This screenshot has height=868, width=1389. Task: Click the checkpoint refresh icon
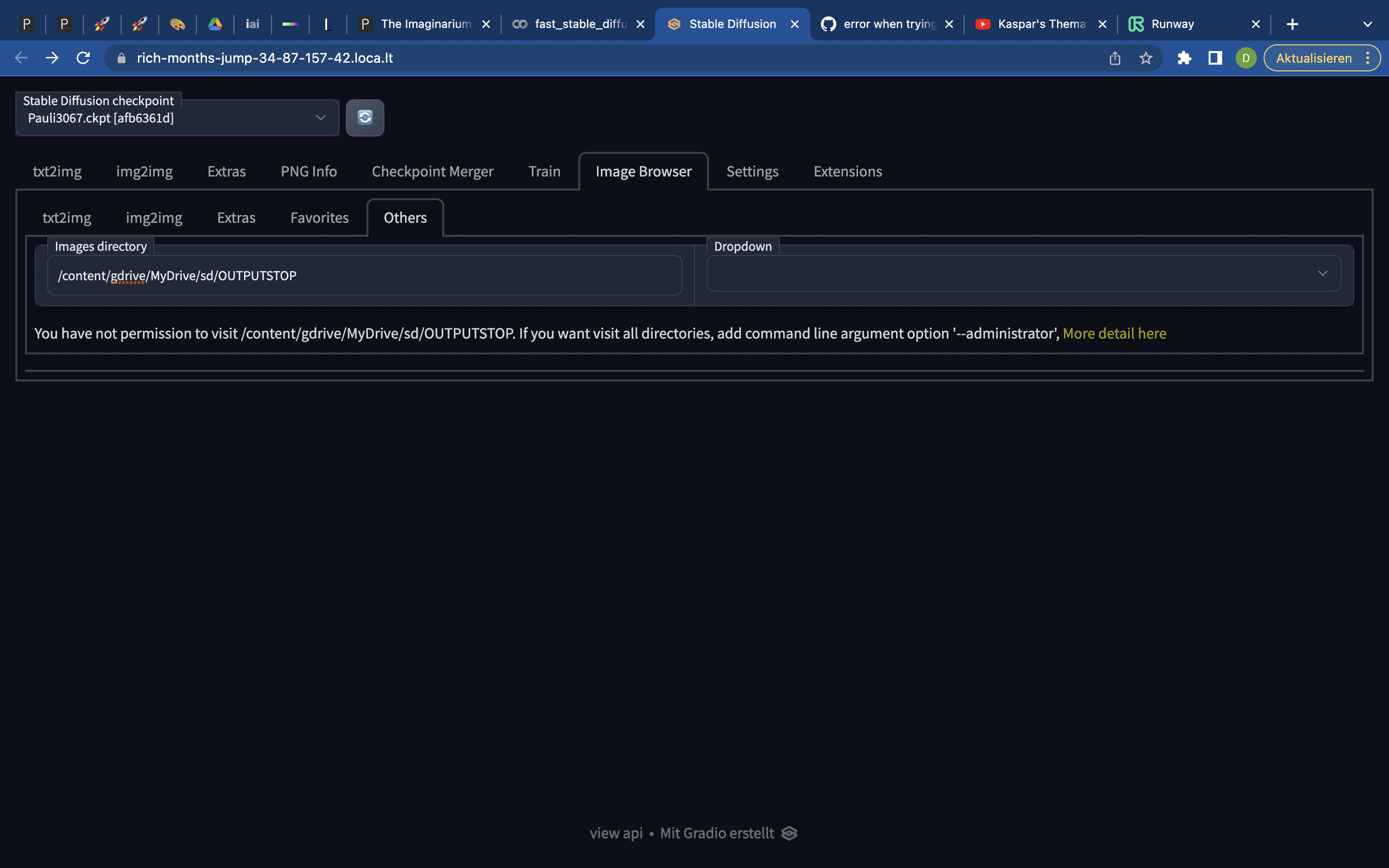coord(366,118)
